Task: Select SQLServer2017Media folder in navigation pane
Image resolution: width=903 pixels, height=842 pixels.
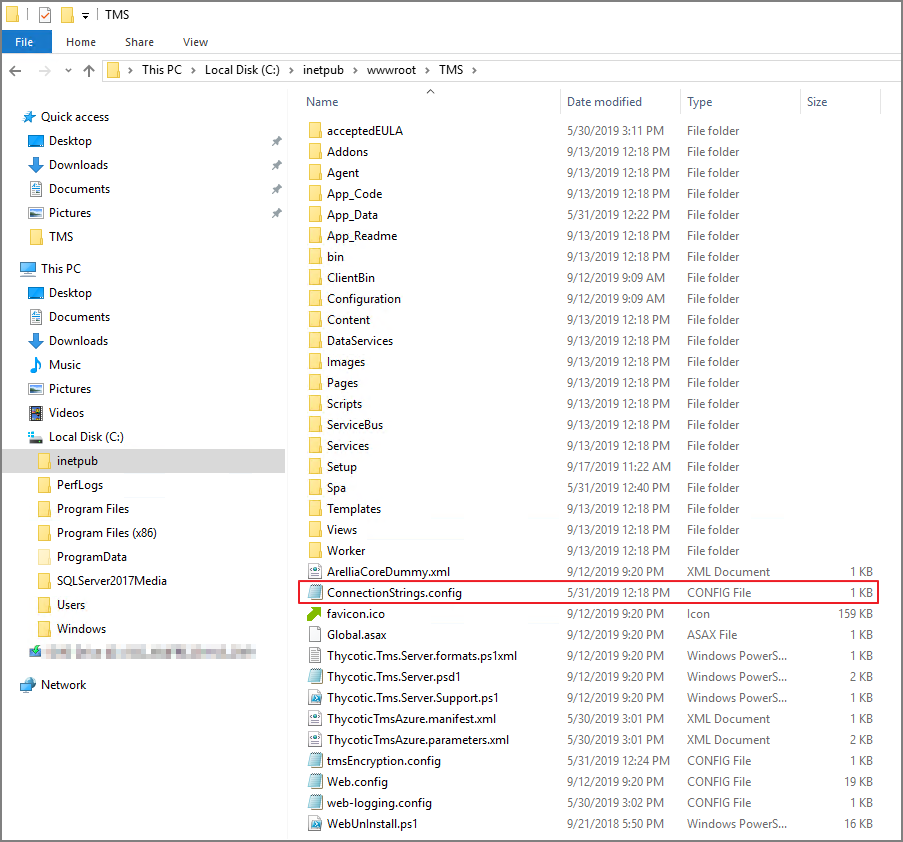Action: tap(111, 581)
